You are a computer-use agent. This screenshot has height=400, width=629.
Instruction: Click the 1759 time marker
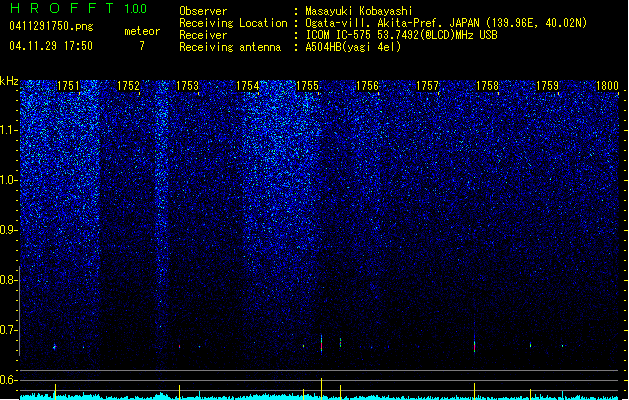(548, 86)
